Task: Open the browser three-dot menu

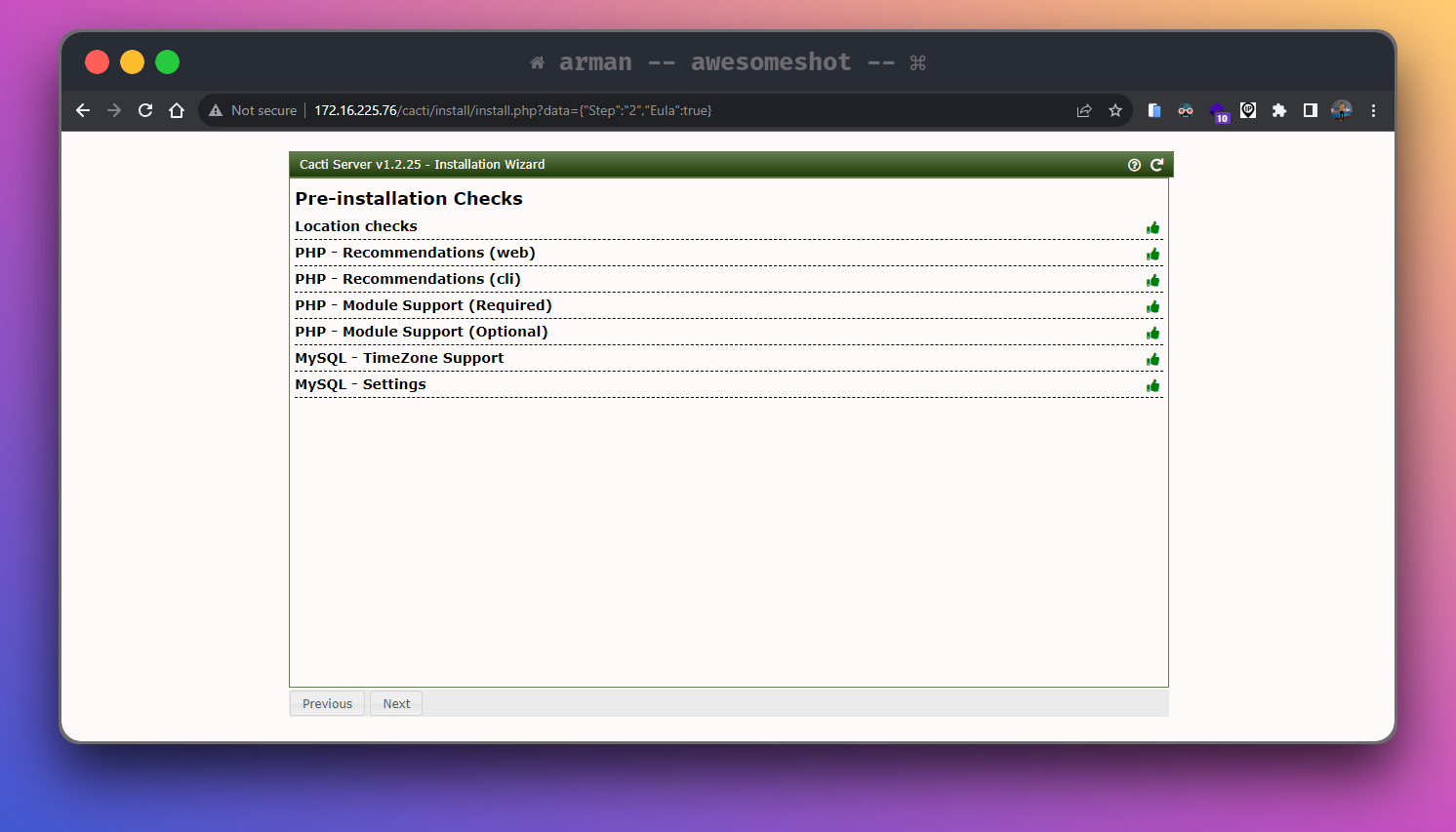Action: pos(1373,111)
